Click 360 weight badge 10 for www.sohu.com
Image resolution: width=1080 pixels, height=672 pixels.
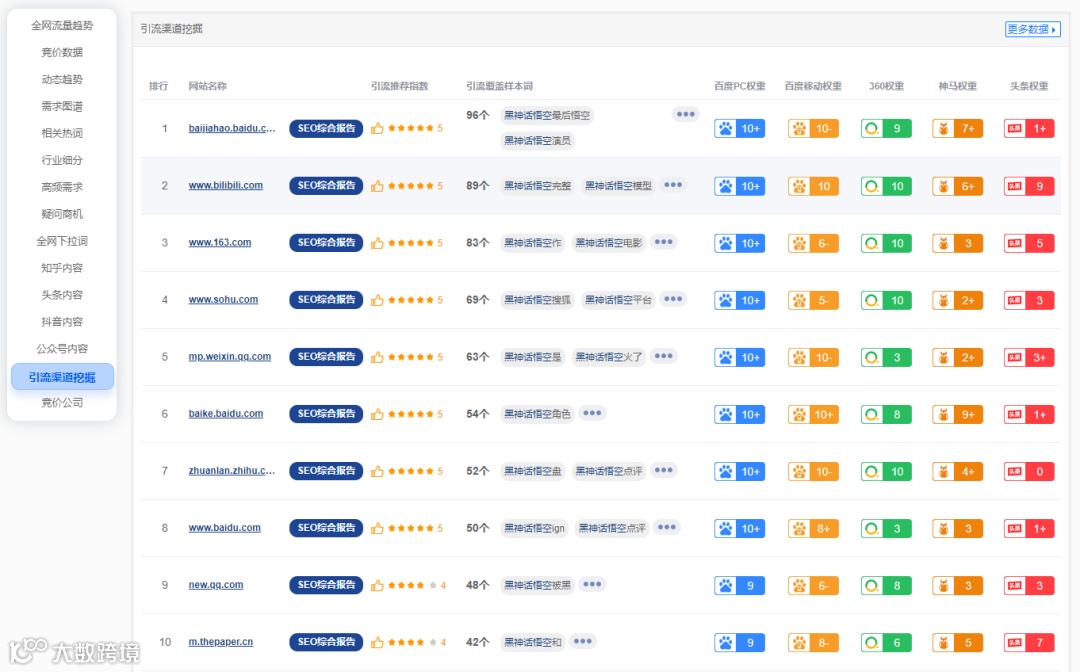point(886,300)
